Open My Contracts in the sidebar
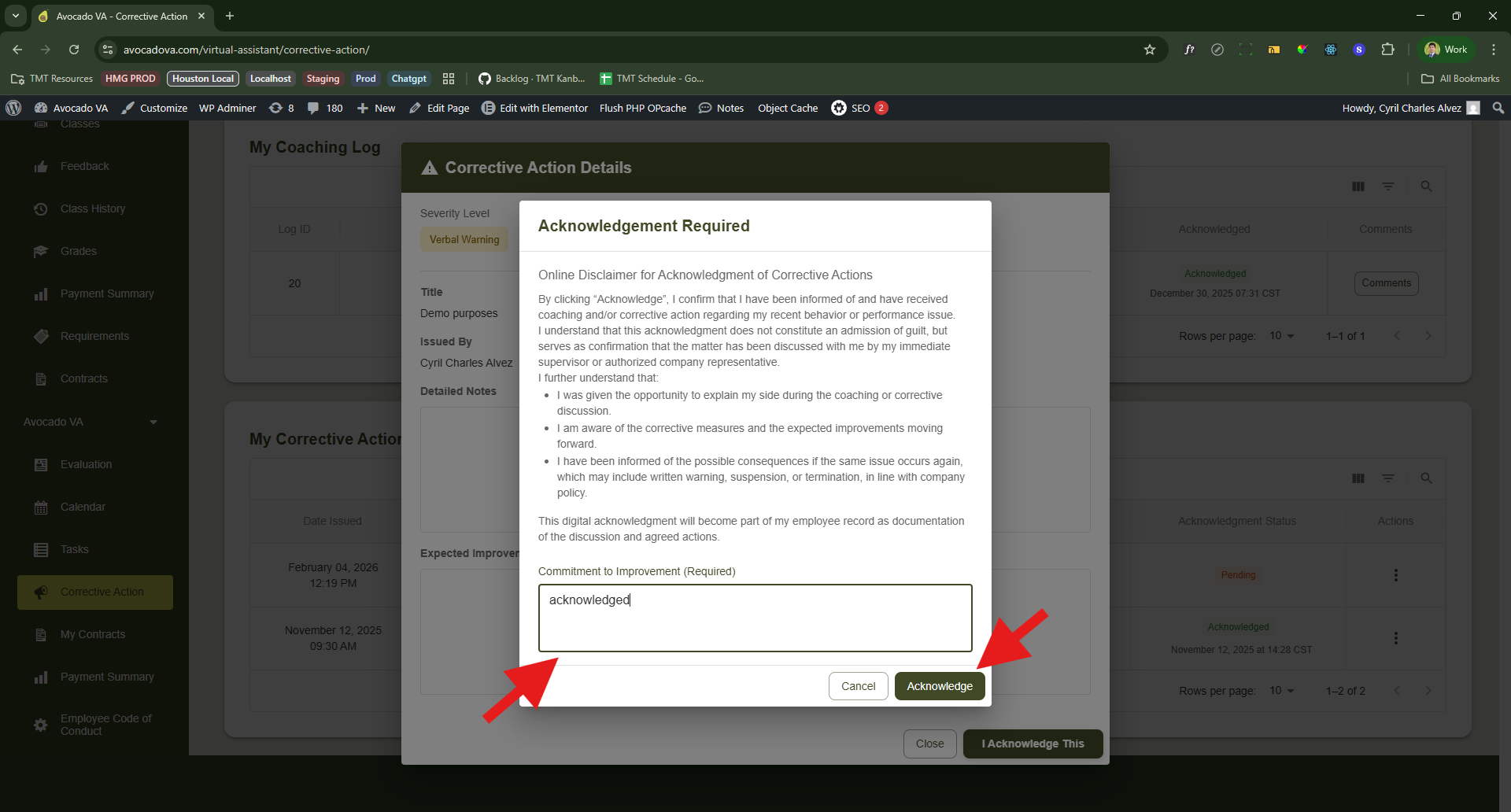1511x812 pixels. click(x=92, y=634)
